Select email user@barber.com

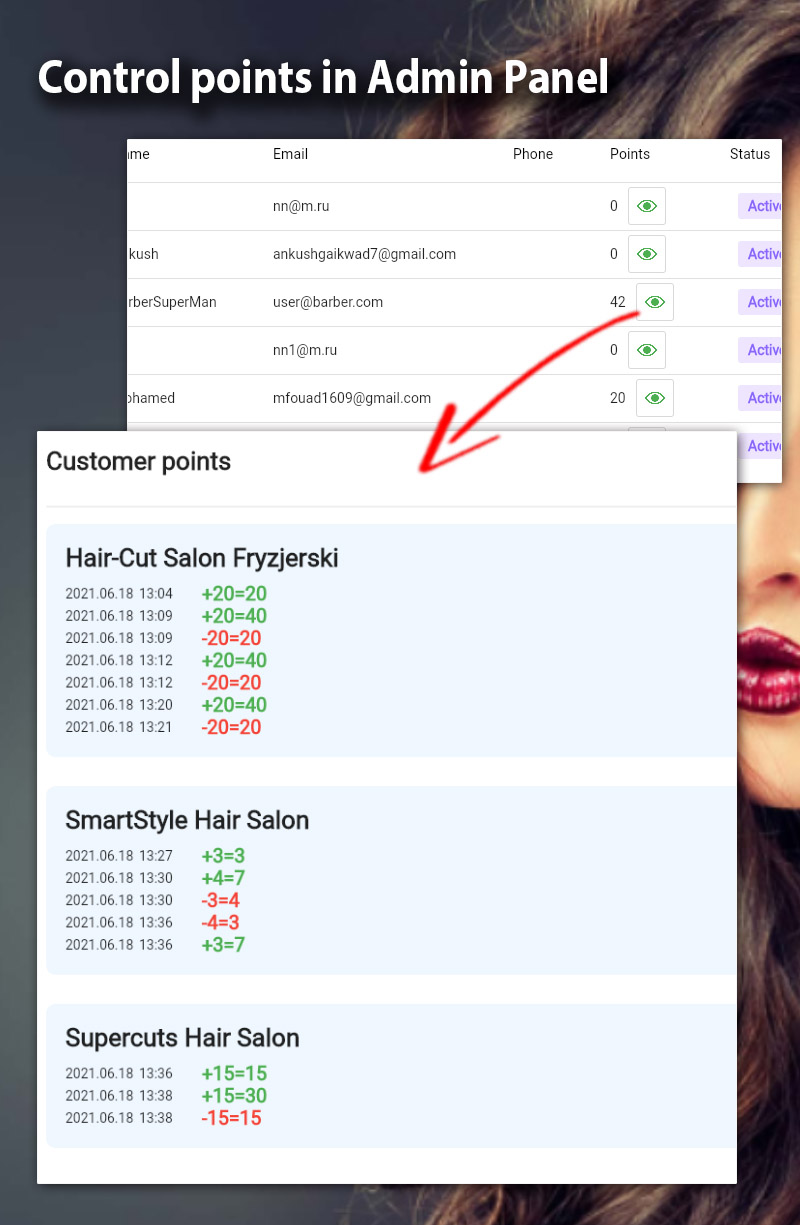coord(328,302)
